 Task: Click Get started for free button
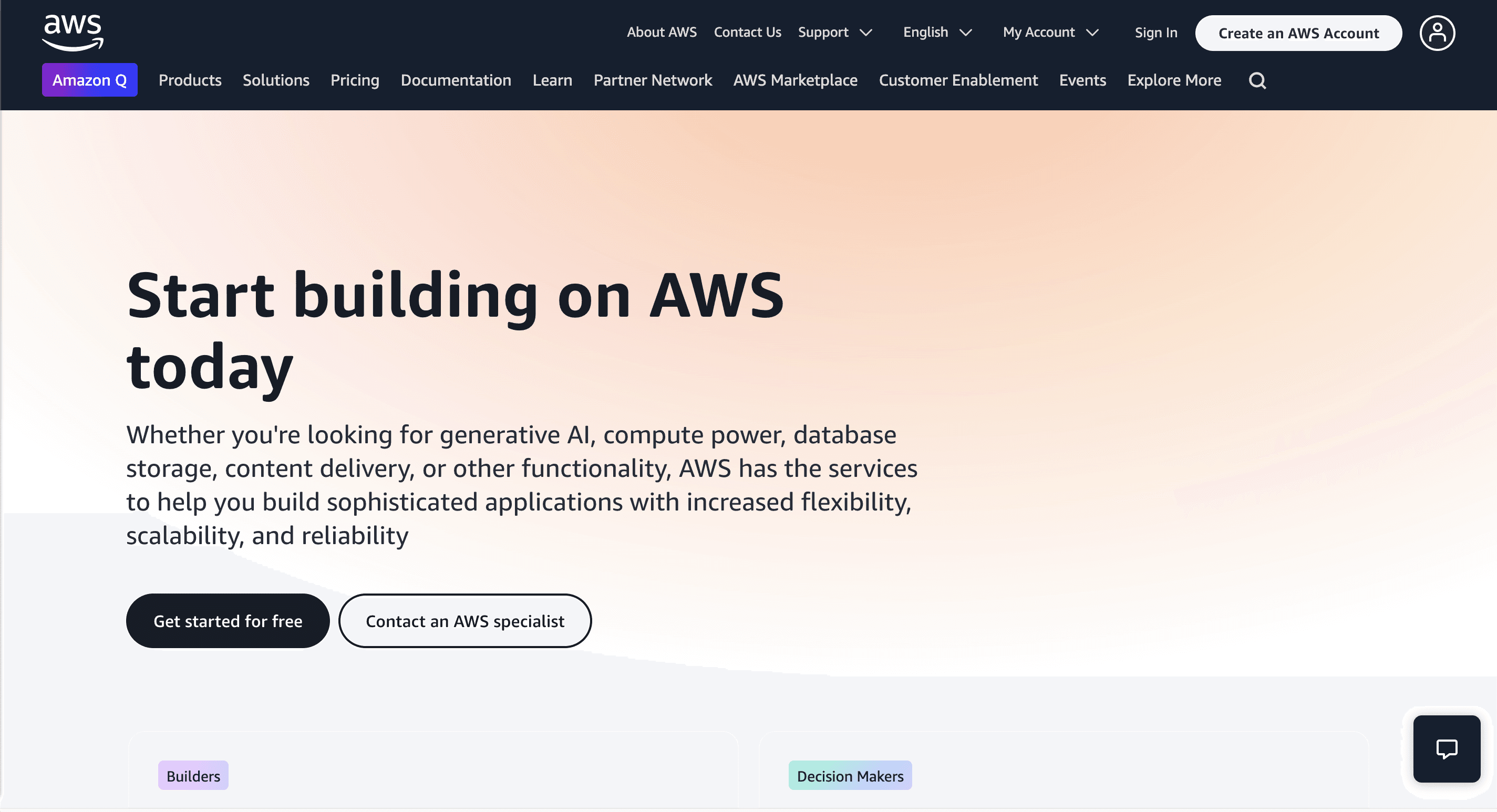click(x=228, y=620)
